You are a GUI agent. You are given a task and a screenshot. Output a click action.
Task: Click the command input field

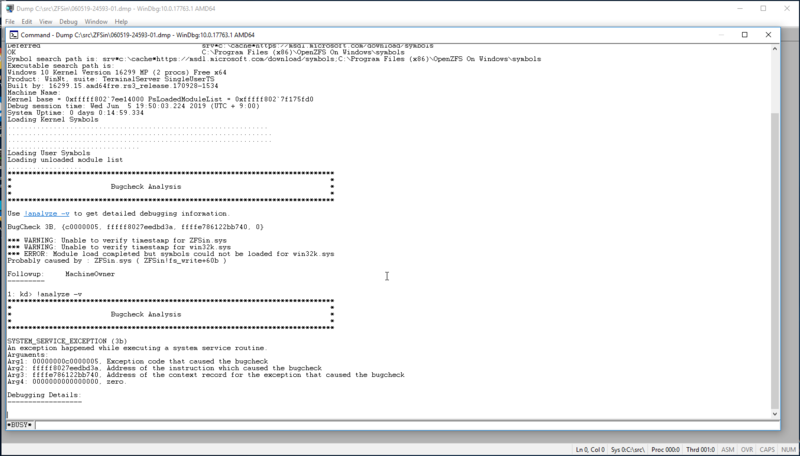click(x=407, y=425)
